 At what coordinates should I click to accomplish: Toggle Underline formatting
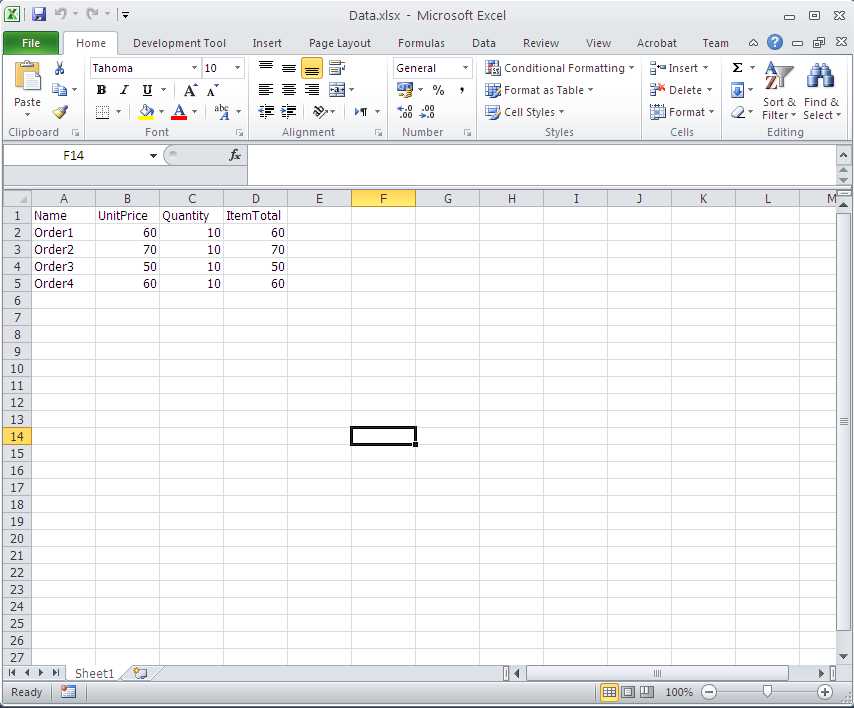click(x=147, y=90)
